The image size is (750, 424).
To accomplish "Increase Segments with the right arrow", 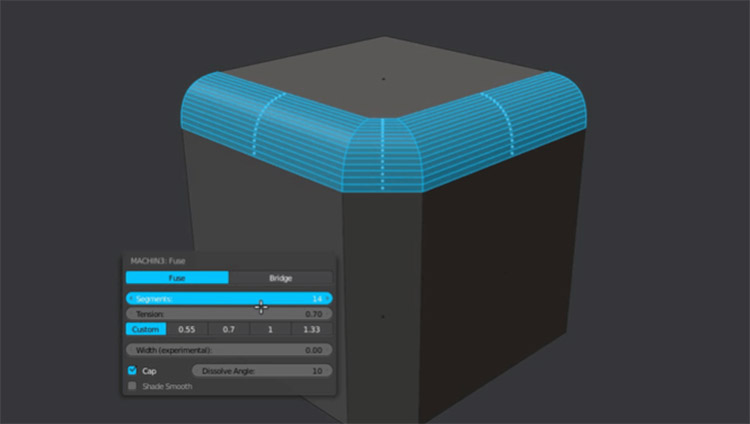I will 328,298.
